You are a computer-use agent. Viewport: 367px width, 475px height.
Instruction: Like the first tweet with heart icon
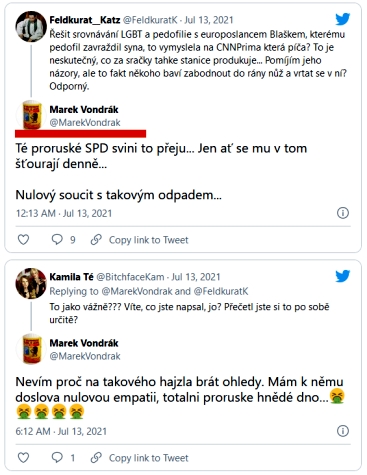pos(23,239)
